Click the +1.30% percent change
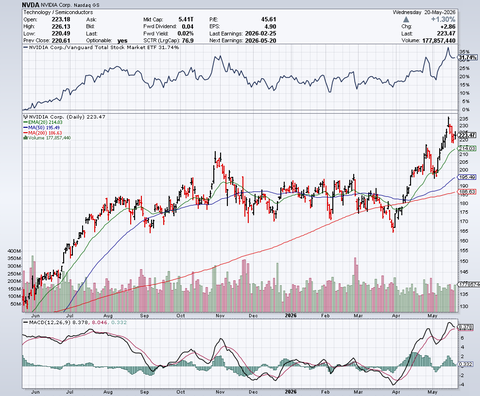Viewport: 480px width, 396px height. click(443, 19)
